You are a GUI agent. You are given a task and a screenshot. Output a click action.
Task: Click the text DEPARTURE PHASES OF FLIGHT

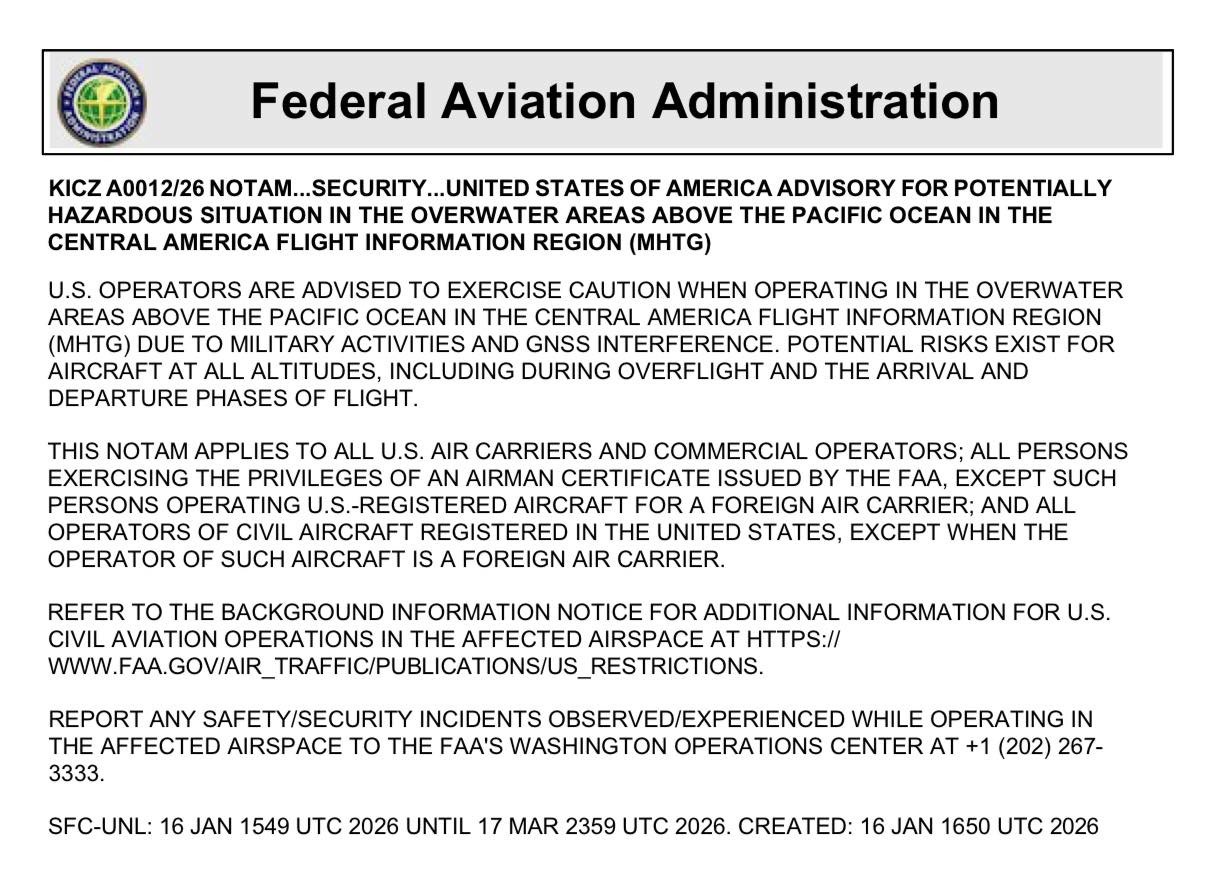pos(231,398)
